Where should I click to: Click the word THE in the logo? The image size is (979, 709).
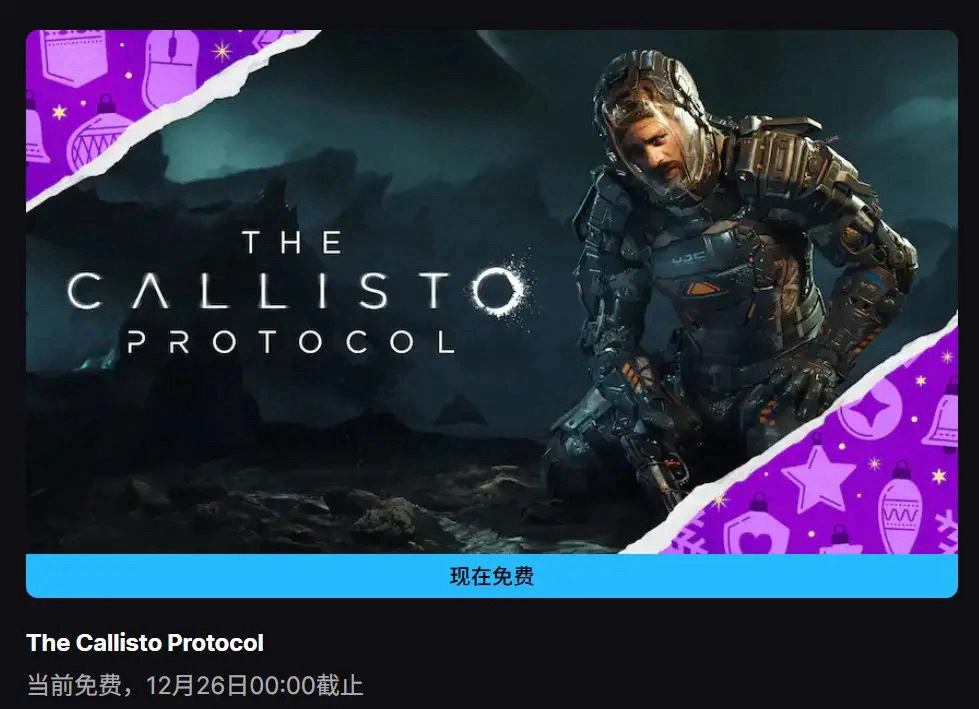tap(292, 243)
